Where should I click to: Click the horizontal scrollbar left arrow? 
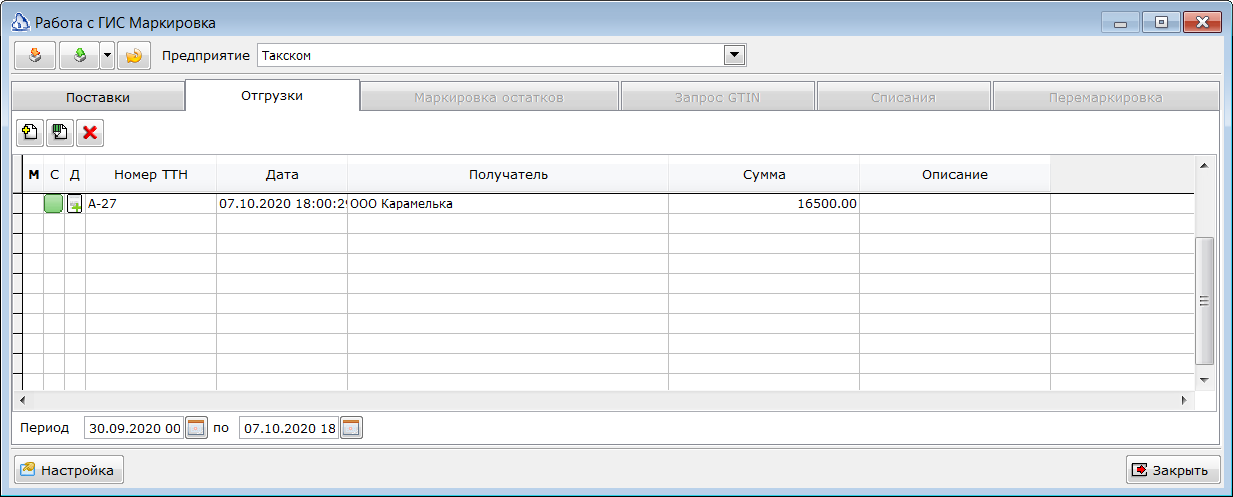tap(22, 399)
